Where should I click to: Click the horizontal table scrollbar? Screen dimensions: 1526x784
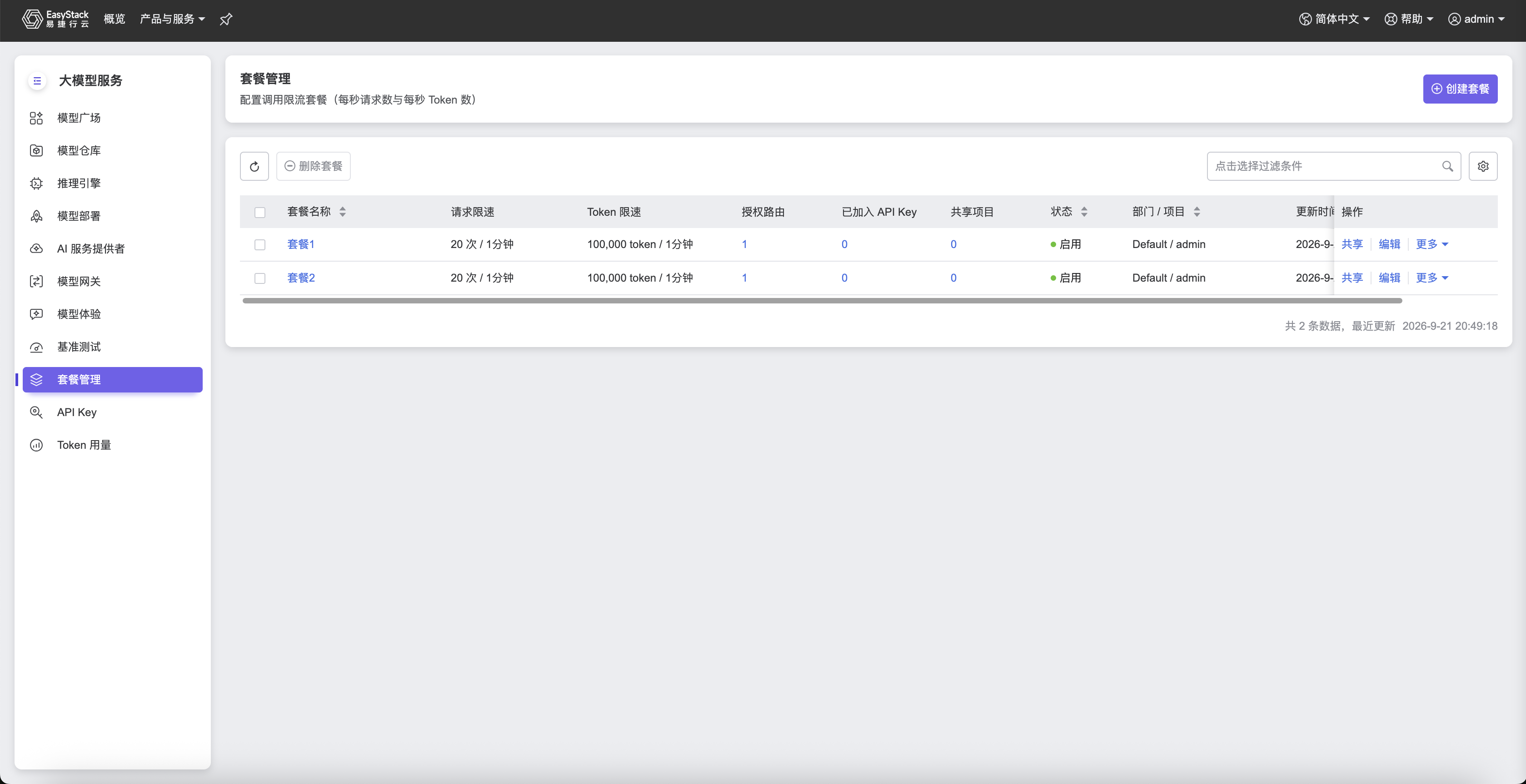(822, 301)
